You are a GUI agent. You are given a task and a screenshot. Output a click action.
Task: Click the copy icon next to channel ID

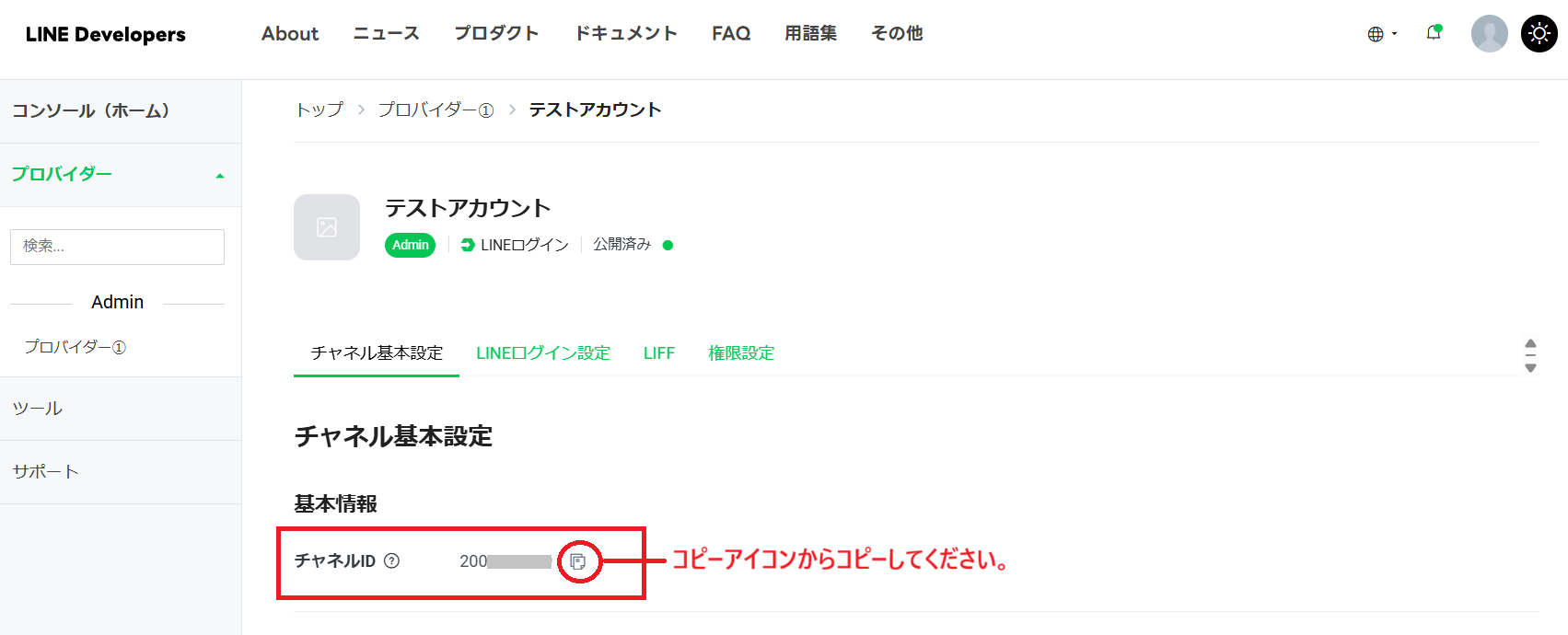[x=578, y=561]
